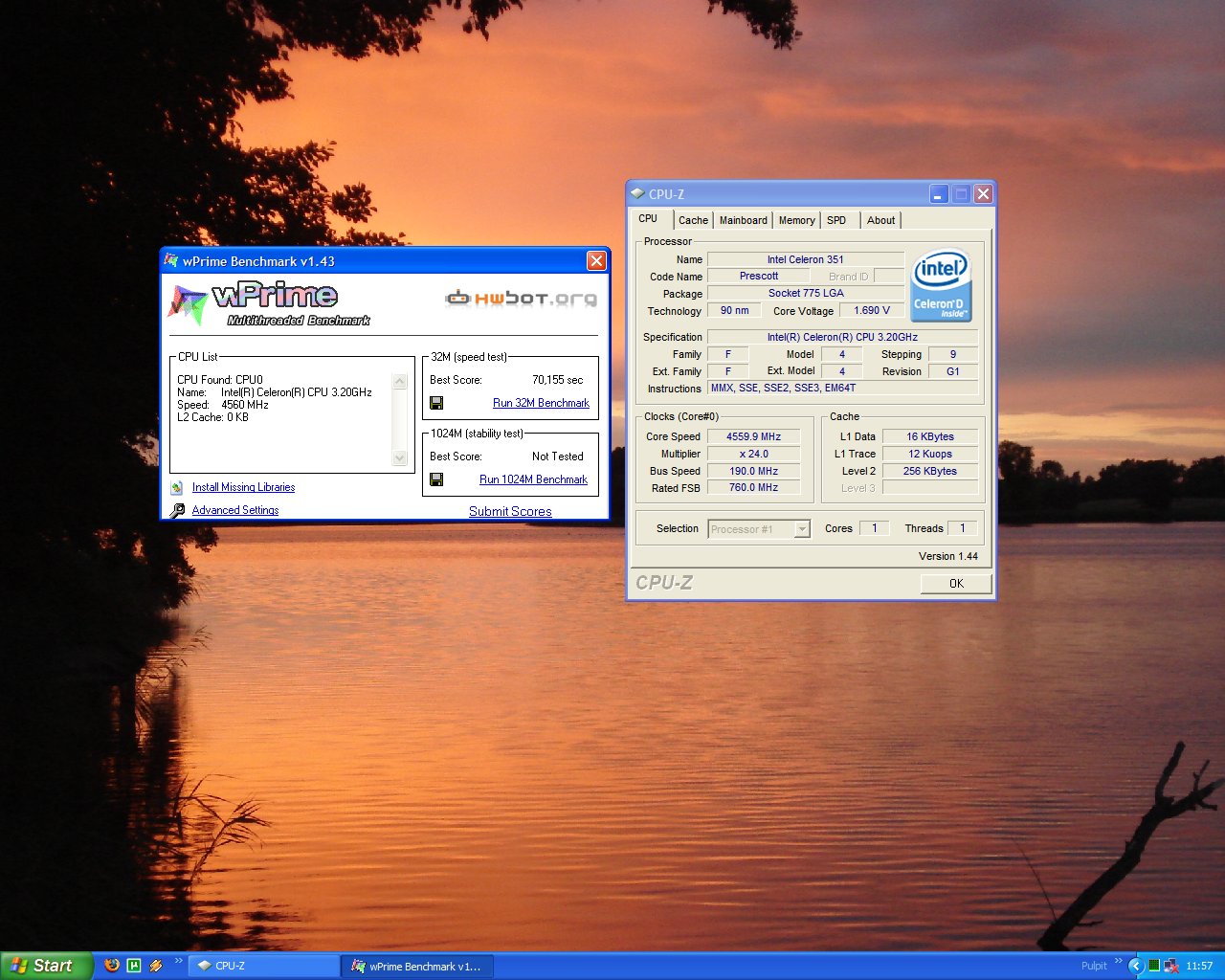The image size is (1225, 980).
Task: Activate wPrime Benchmark taskbar button
Action: click(417, 966)
